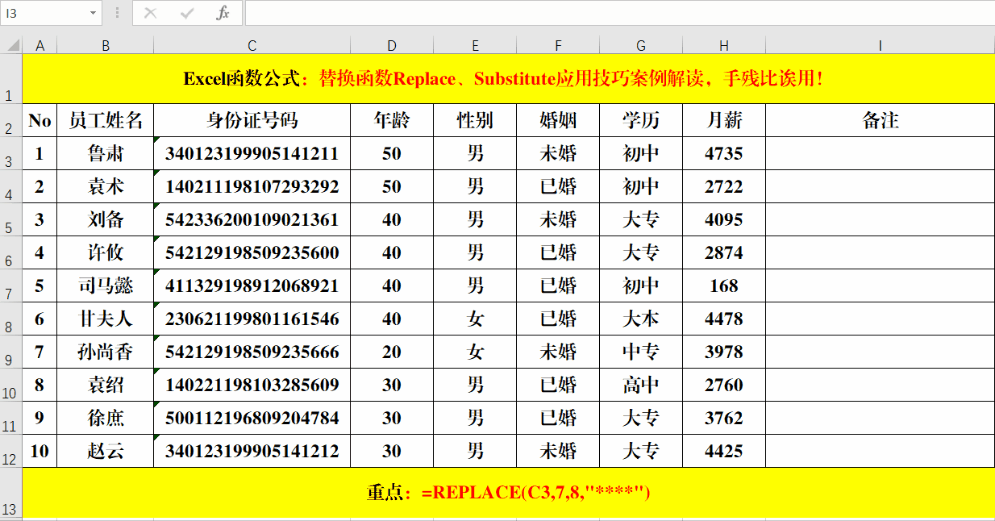995x521 pixels.
Task: Select row 7 header
Action: [x=11, y=286]
